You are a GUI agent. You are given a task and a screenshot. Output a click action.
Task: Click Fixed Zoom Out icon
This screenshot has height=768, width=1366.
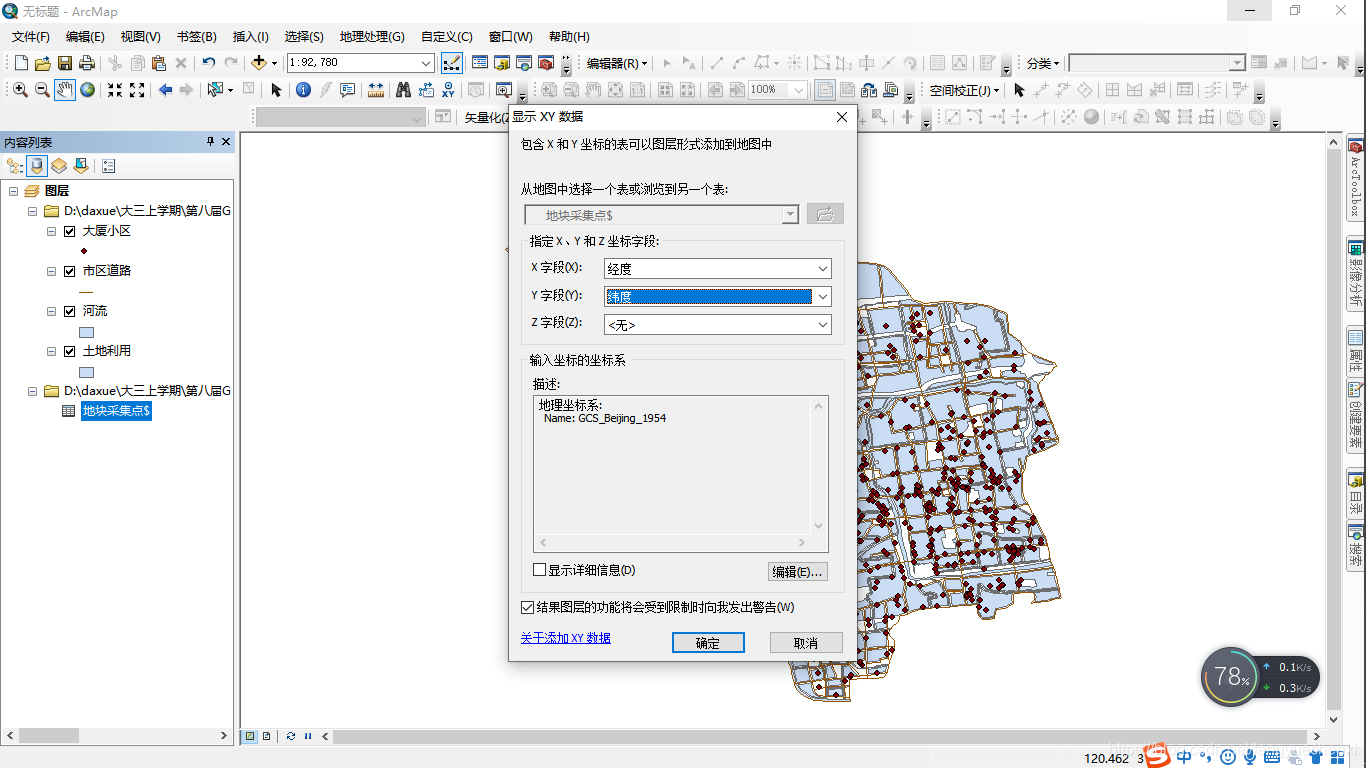pos(137,90)
